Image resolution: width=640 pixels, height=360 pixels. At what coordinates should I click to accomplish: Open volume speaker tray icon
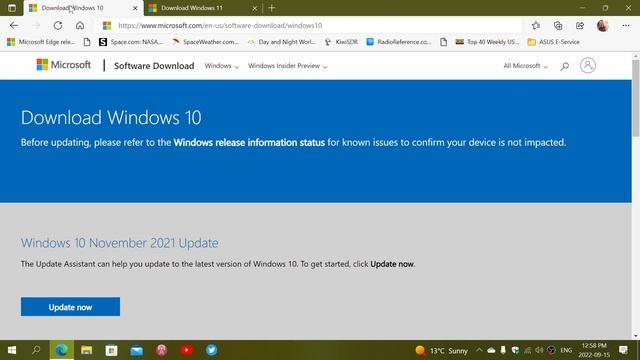(x=539, y=350)
